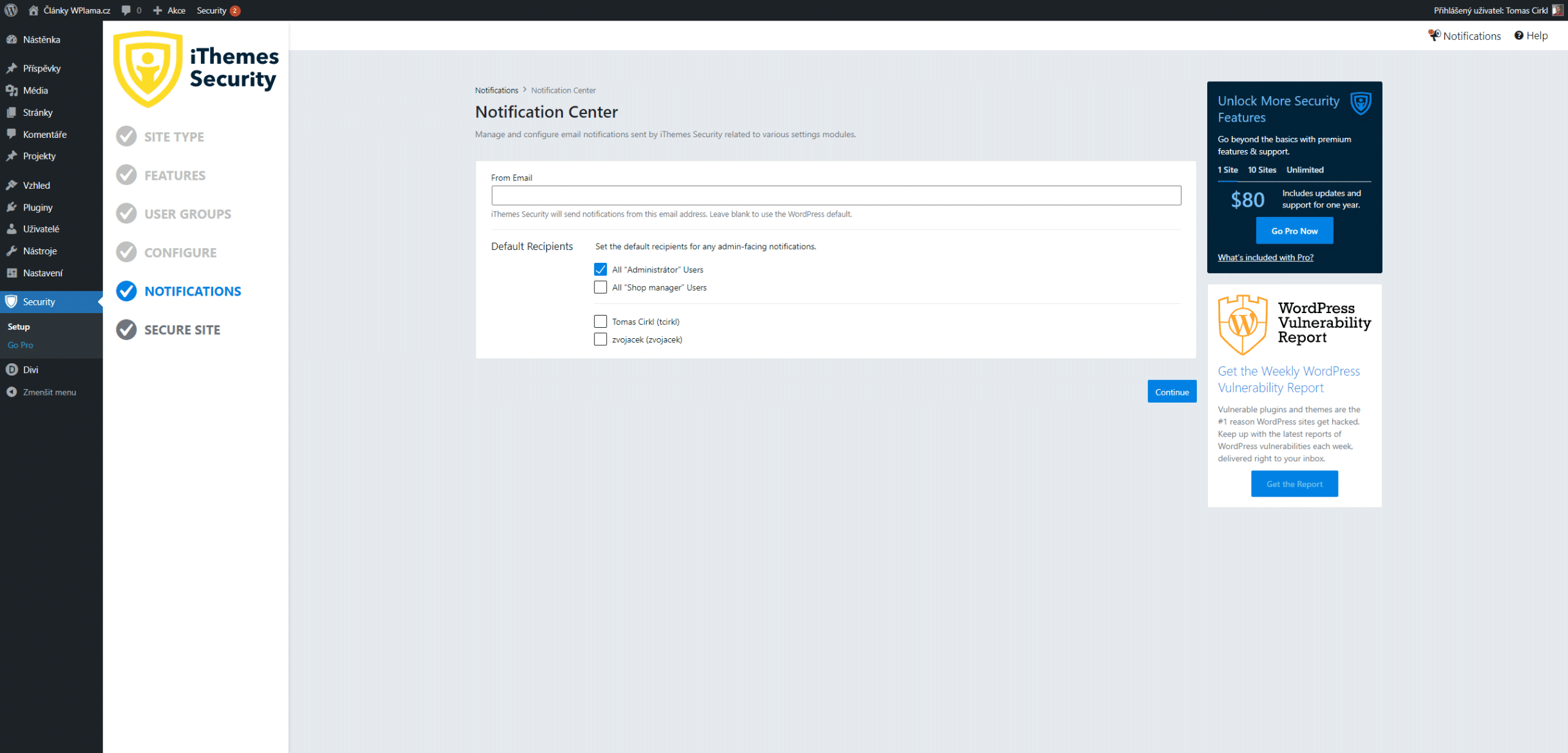The width and height of the screenshot is (1568, 753).
Task: Click the iThemes Security shield logo
Action: (x=148, y=69)
